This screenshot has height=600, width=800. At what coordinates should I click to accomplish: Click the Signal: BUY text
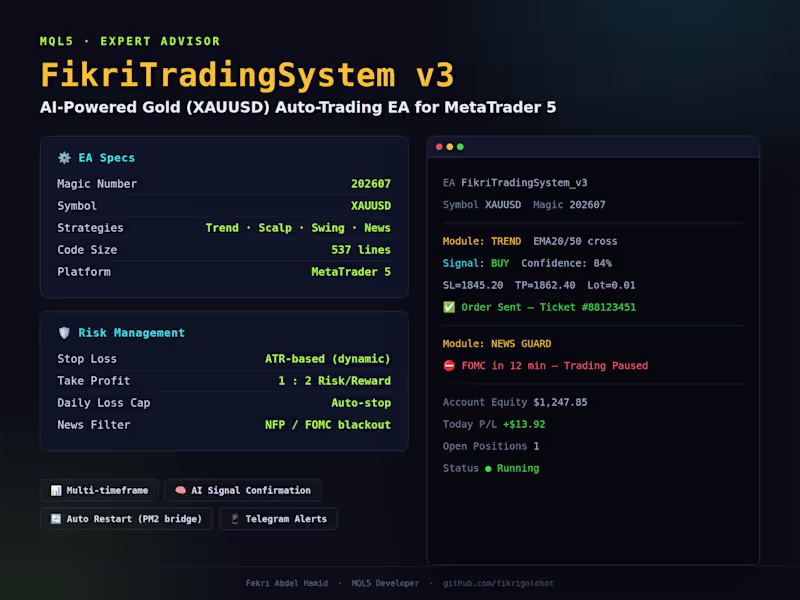coord(476,263)
